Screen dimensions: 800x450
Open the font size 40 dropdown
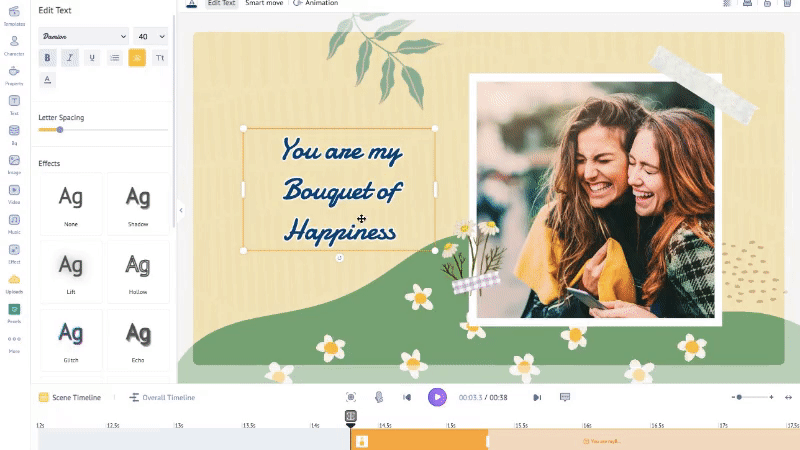tap(150, 36)
